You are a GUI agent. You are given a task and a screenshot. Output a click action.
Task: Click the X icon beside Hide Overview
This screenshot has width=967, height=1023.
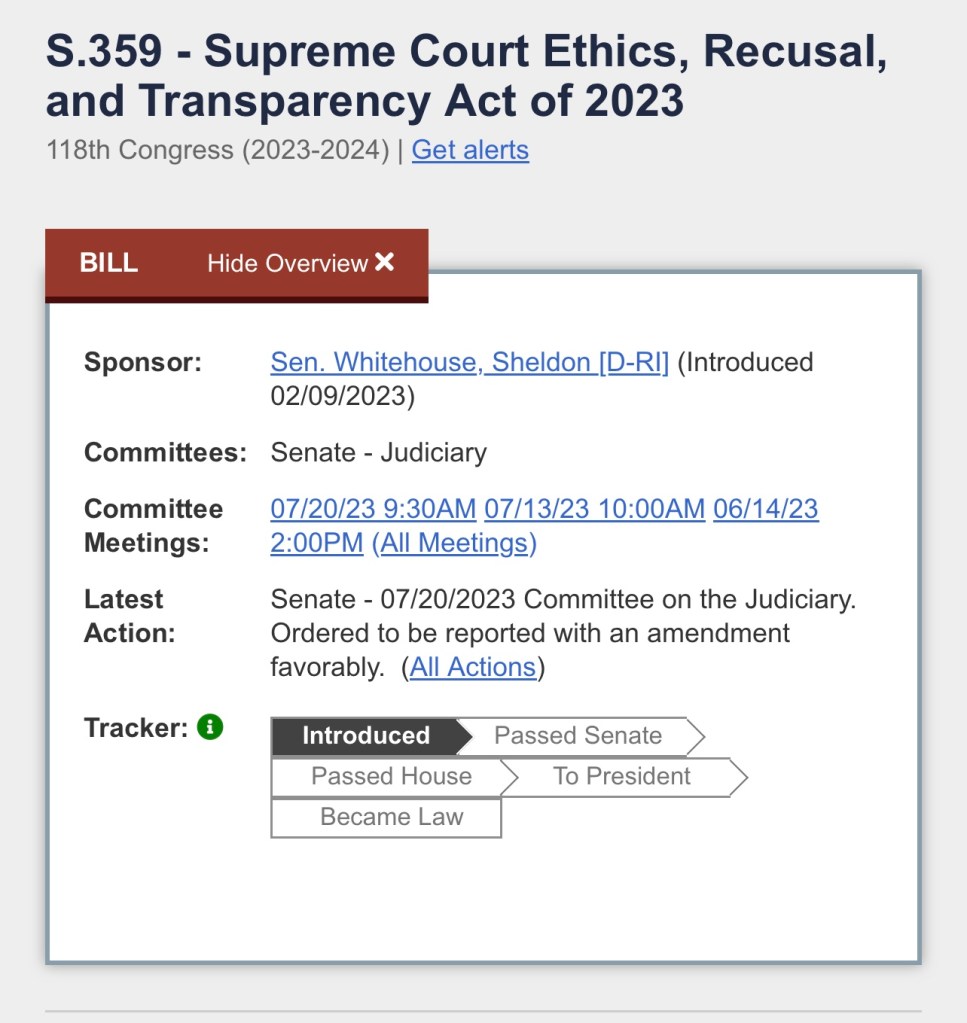(385, 262)
